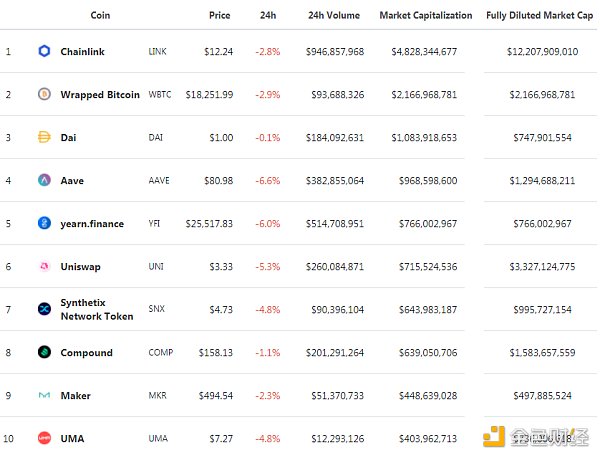Click the Chainlink coin logo icon
The image size is (600, 458).
click(44, 51)
